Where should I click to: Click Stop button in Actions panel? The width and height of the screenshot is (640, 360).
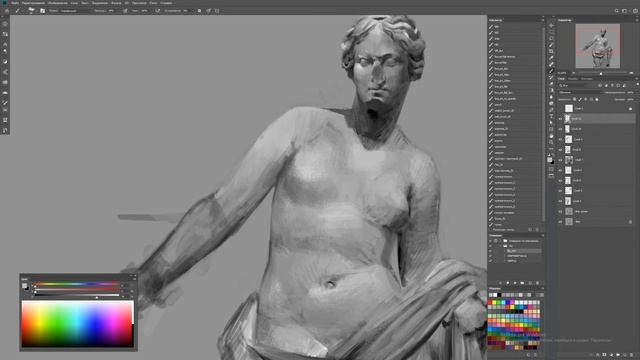pyautogui.click(x=500, y=283)
